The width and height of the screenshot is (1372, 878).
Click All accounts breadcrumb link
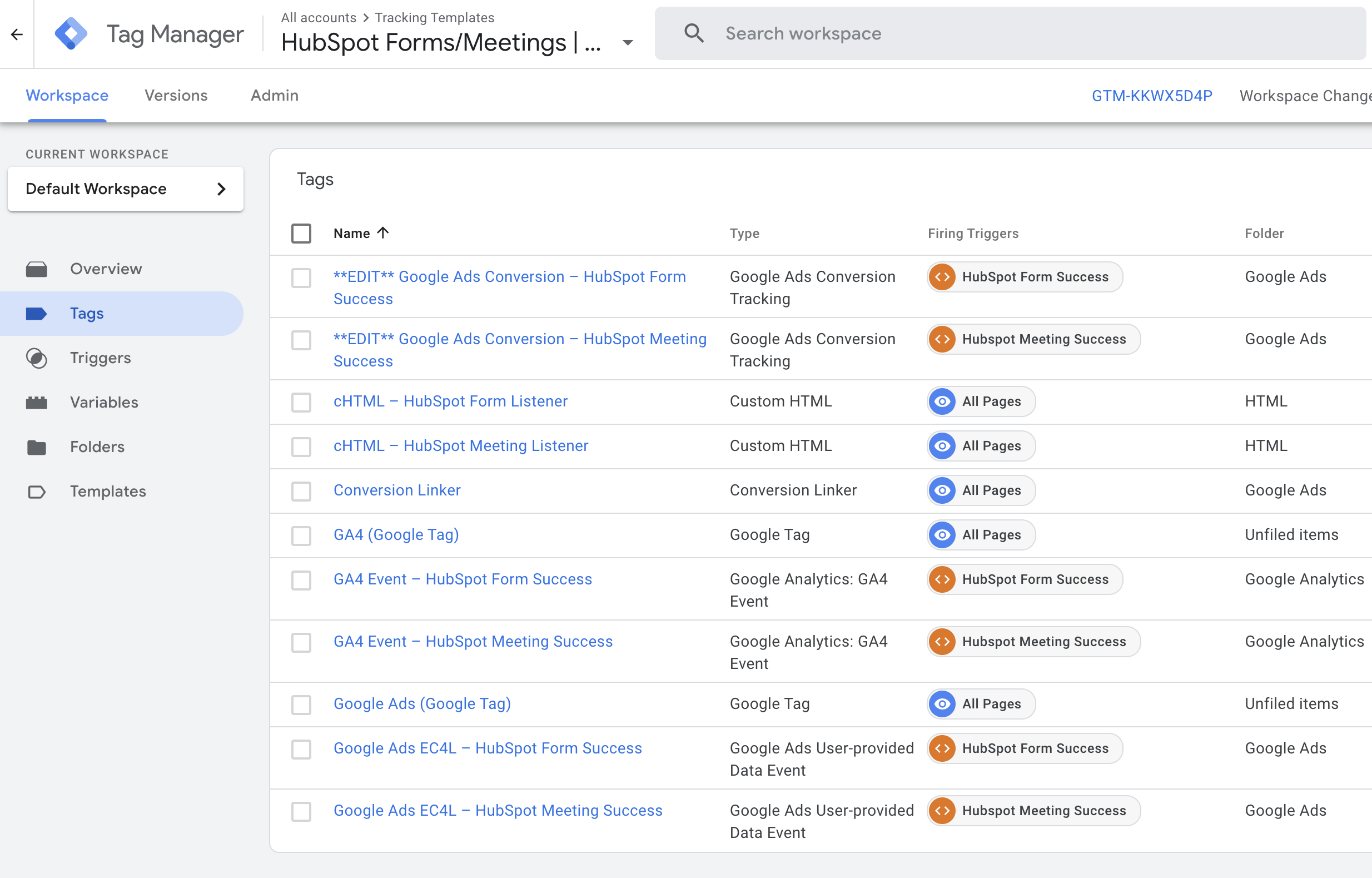click(318, 18)
